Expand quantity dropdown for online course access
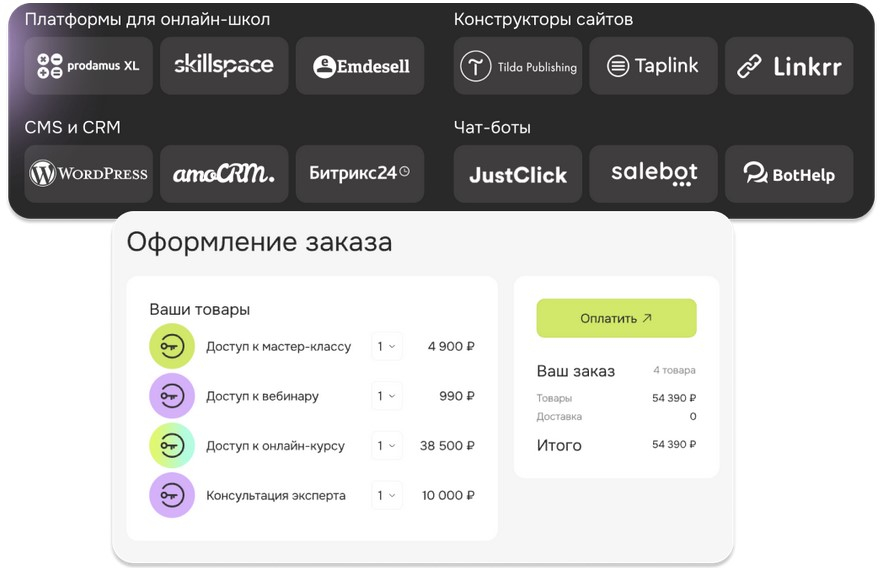The image size is (885, 568). pyautogui.click(x=387, y=446)
